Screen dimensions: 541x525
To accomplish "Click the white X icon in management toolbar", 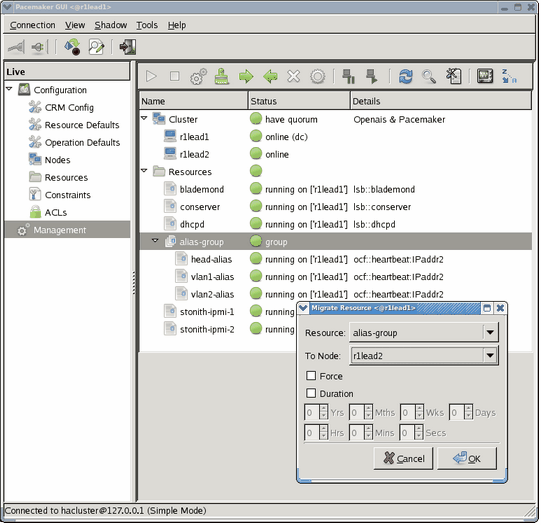I will pyautogui.click(x=294, y=76).
